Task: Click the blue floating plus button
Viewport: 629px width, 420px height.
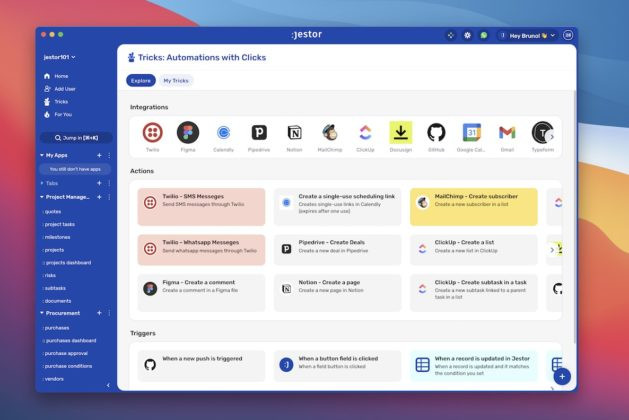Action: click(562, 376)
